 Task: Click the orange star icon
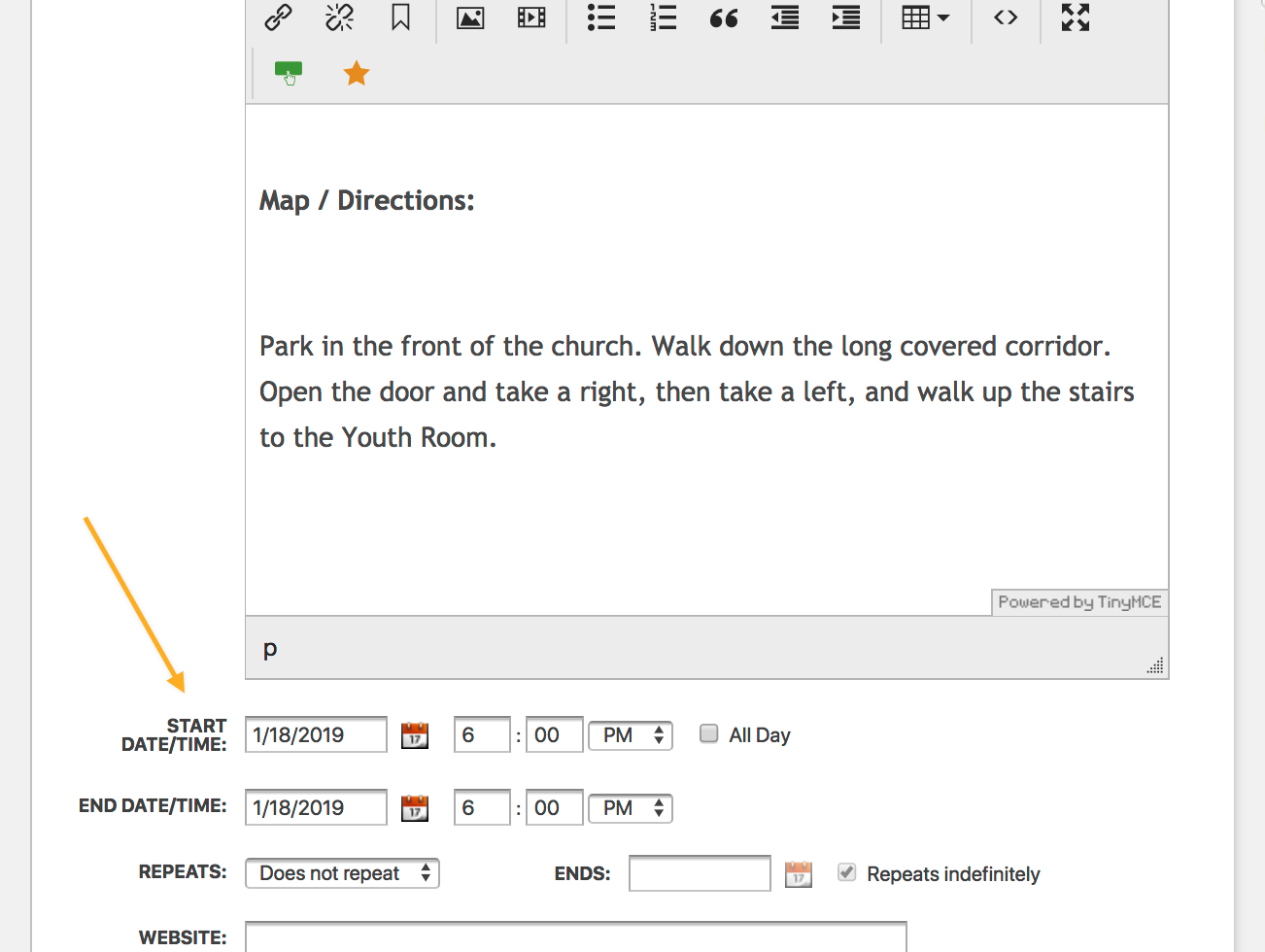pyautogui.click(x=357, y=73)
